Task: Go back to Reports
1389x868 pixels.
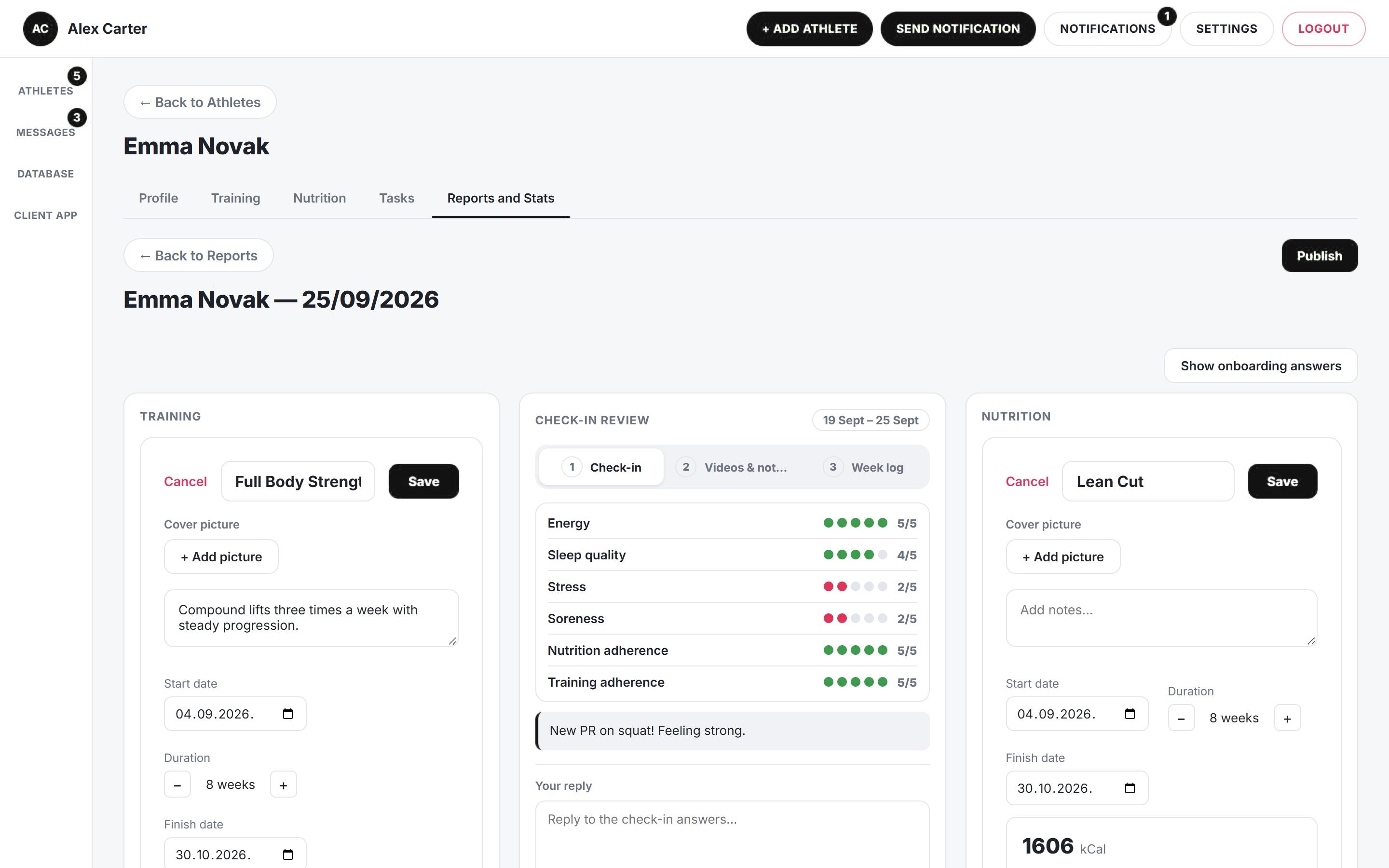Action: (199, 256)
